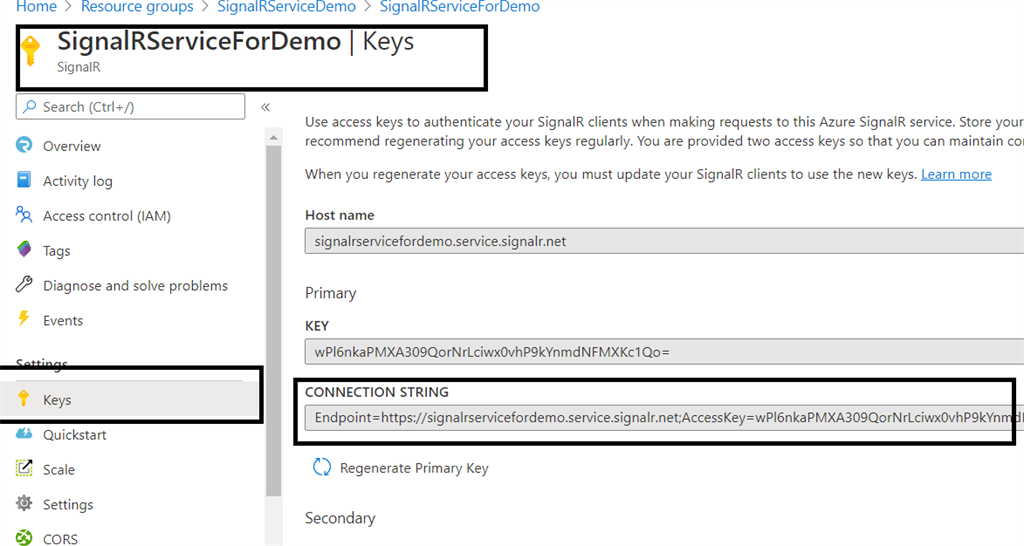Click the sidebar scrollbar up arrow

coord(274,137)
